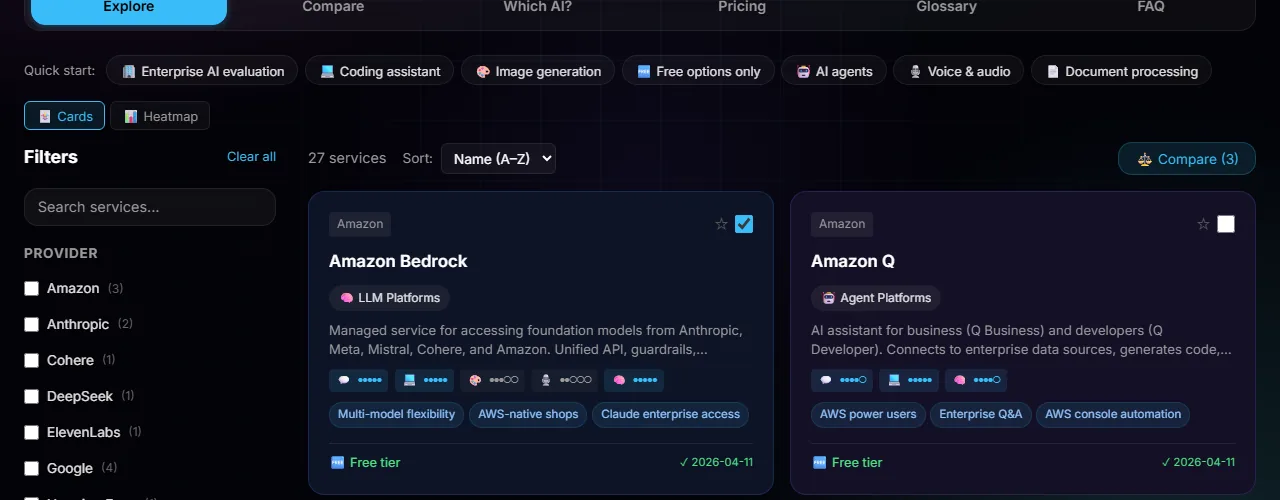Click the chat rating icon on Amazon Bedrock

point(344,380)
